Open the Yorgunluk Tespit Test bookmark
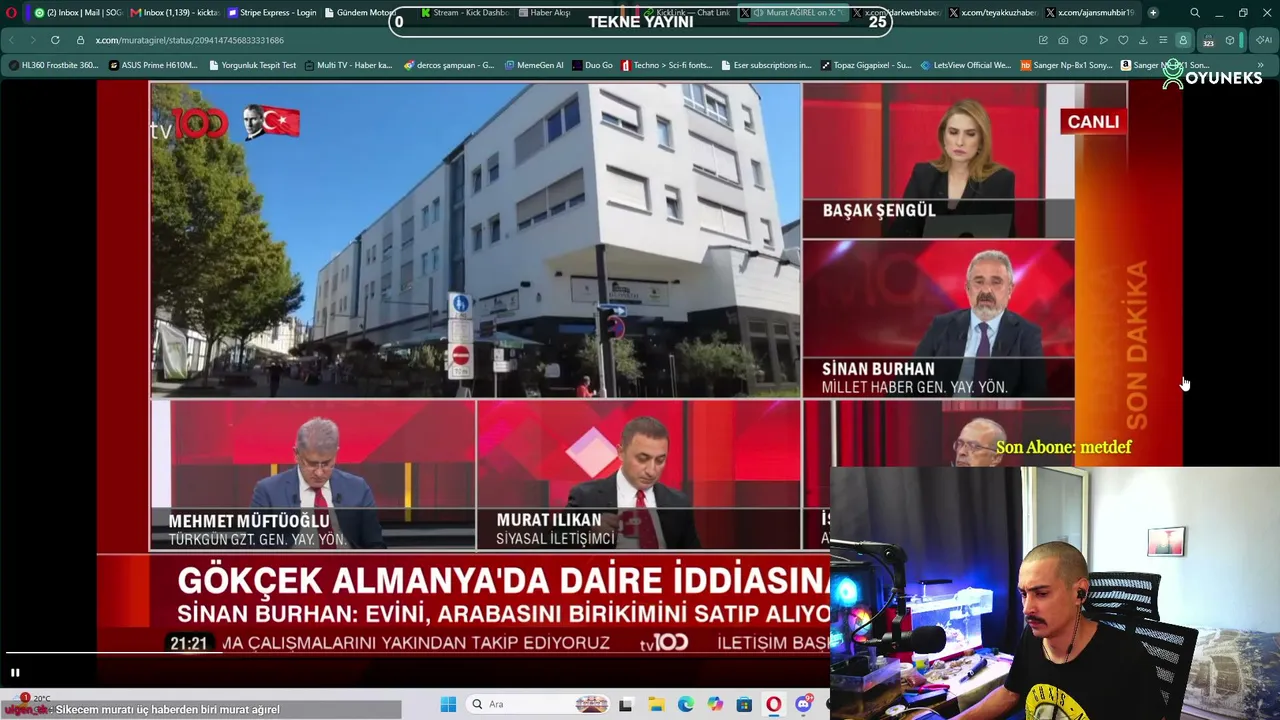 point(252,65)
